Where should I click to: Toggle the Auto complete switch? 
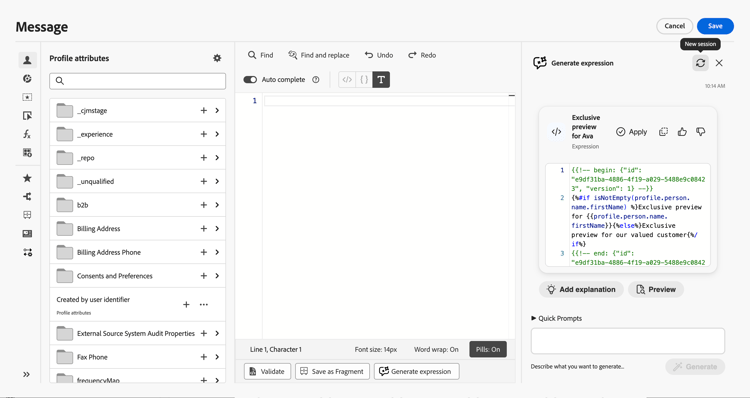[250, 79]
